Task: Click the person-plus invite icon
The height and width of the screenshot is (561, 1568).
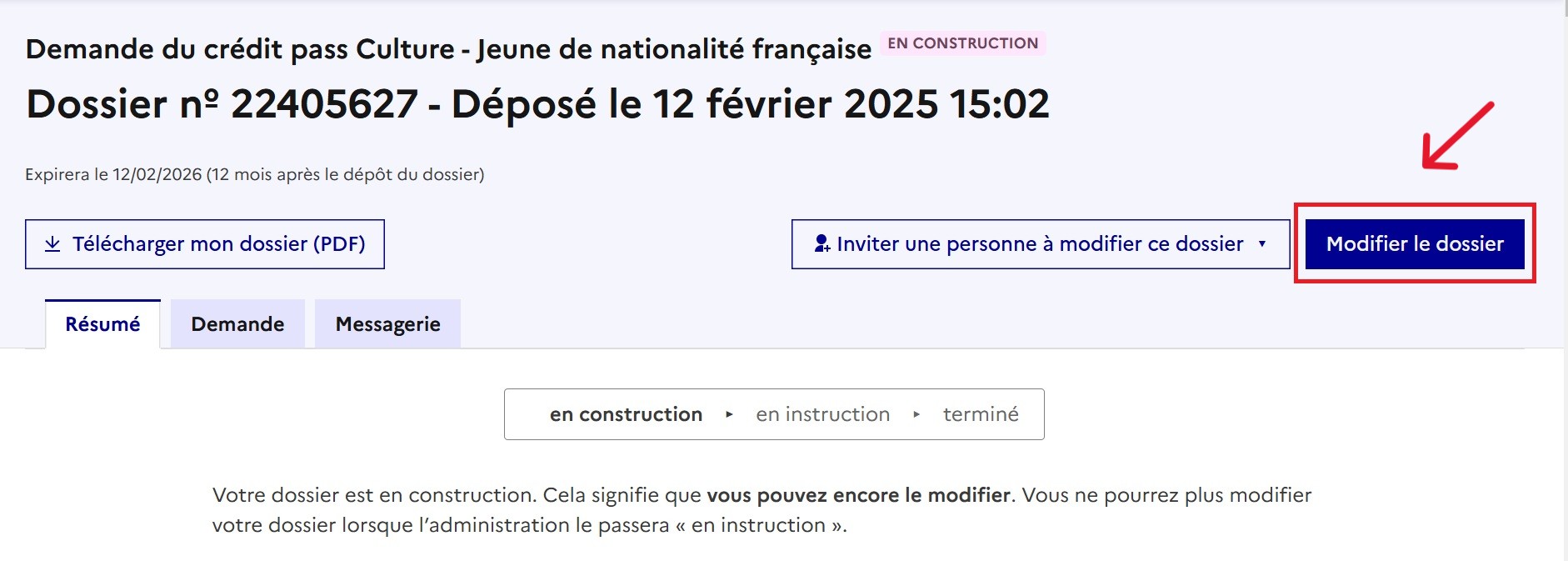Action: point(822,243)
